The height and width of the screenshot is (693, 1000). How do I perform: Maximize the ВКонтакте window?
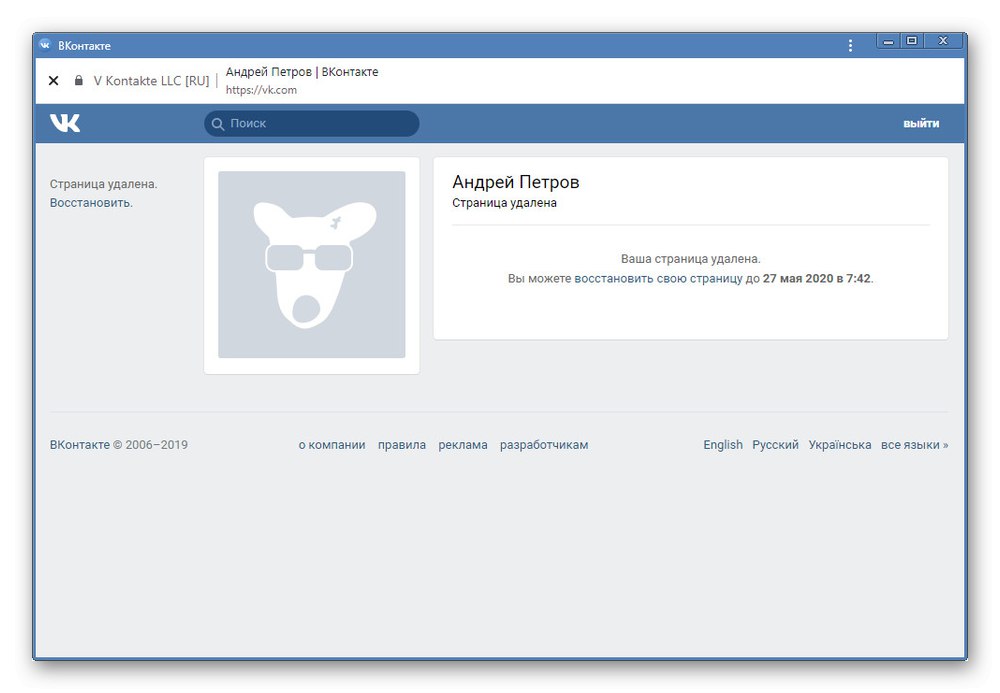click(x=912, y=41)
